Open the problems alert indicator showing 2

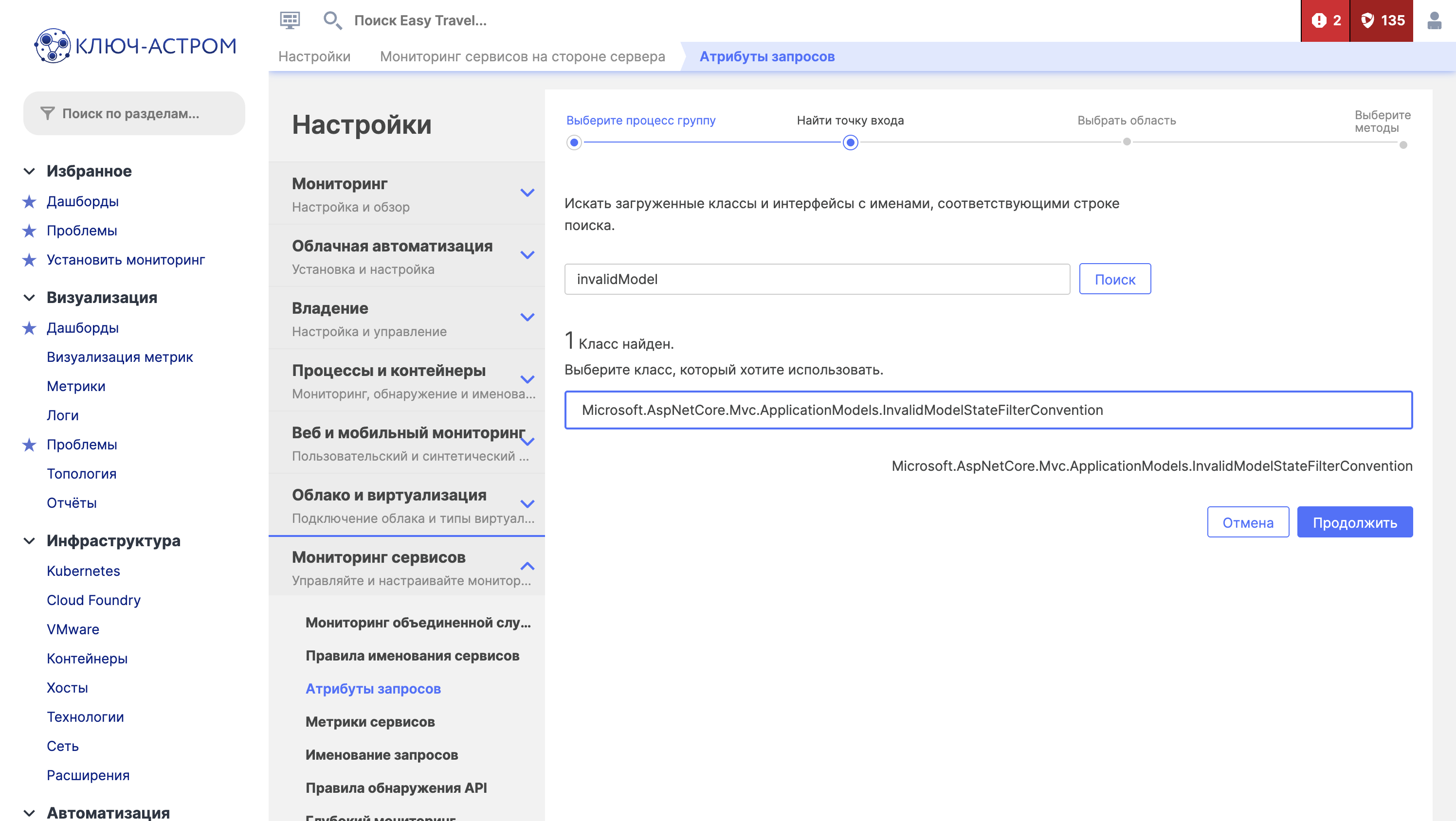(1325, 20)
